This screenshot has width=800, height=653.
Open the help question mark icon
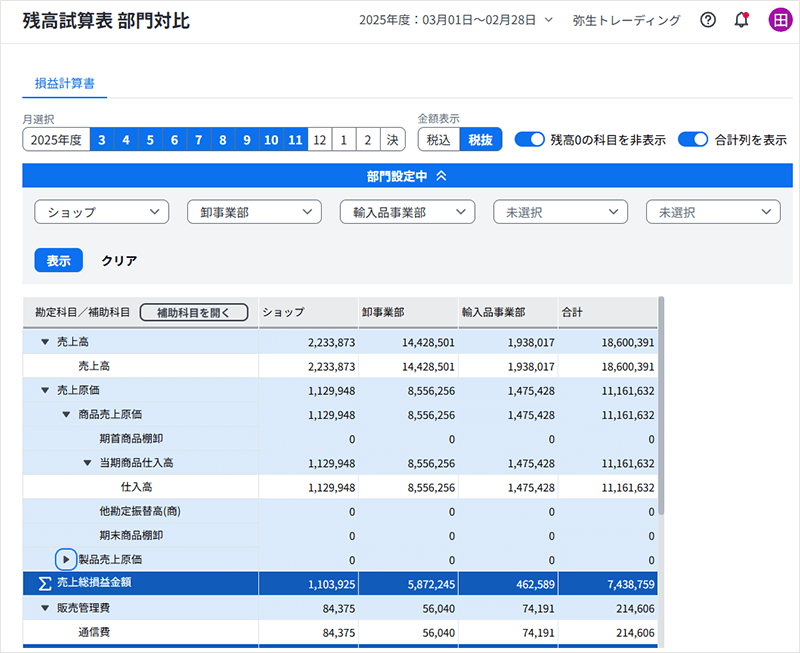click(708, 20)
